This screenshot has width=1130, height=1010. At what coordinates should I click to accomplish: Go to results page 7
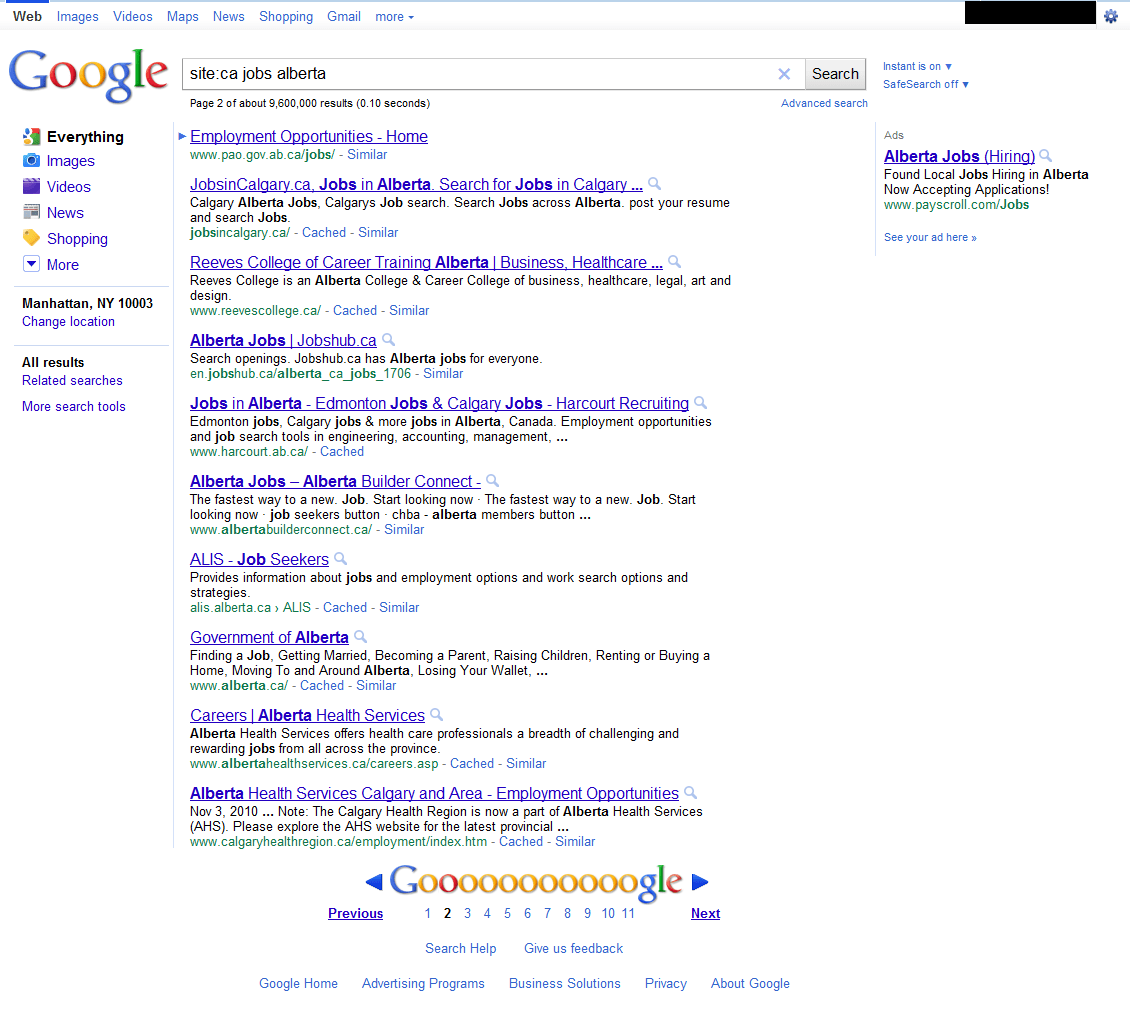point(548,913)
